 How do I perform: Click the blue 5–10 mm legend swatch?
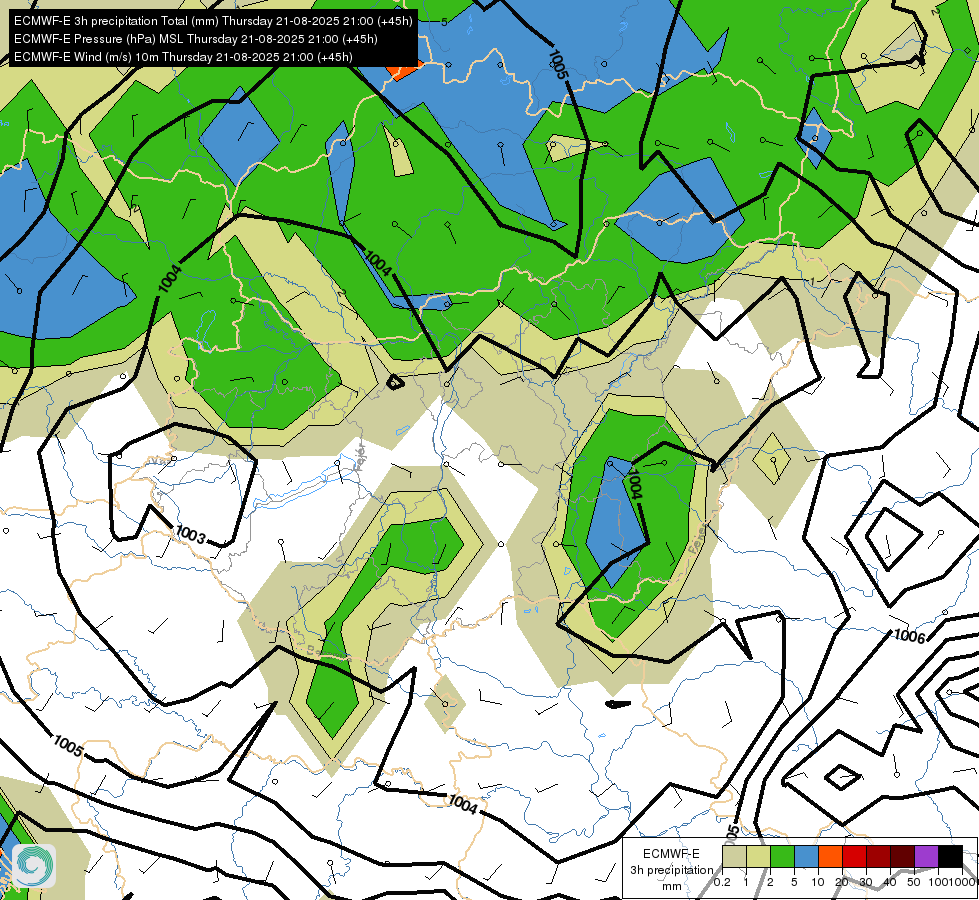(x=806, y=856)
